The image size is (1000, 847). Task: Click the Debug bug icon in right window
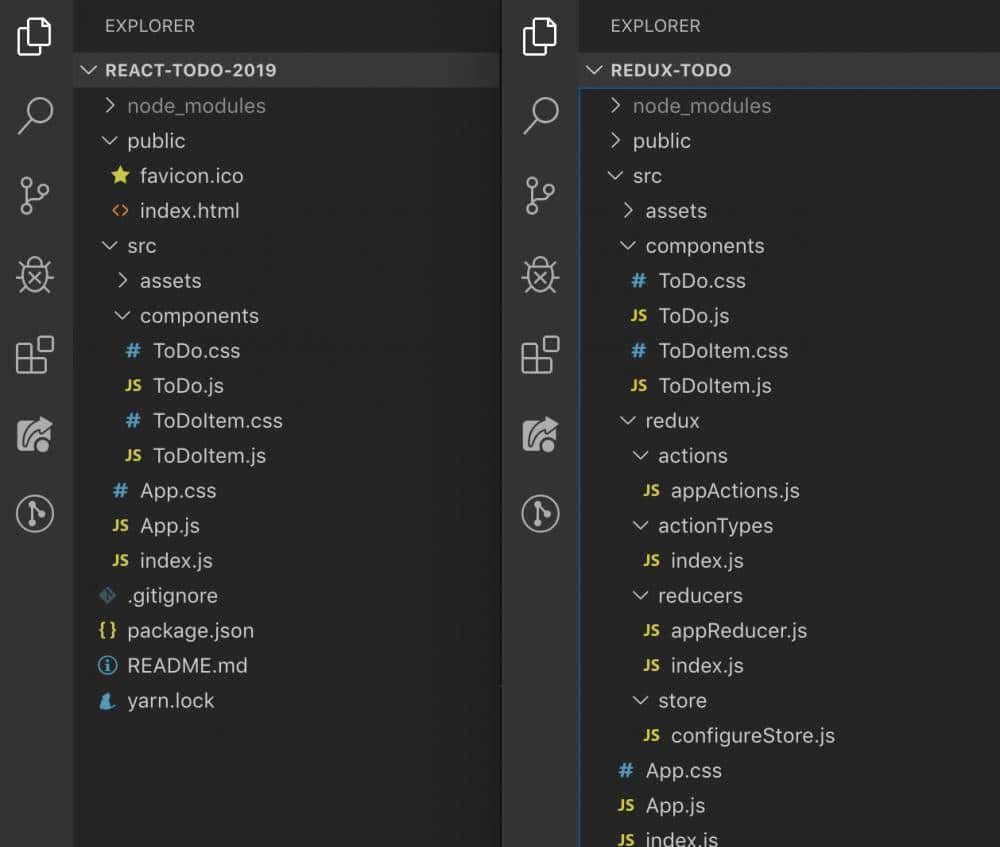[540, 275]
